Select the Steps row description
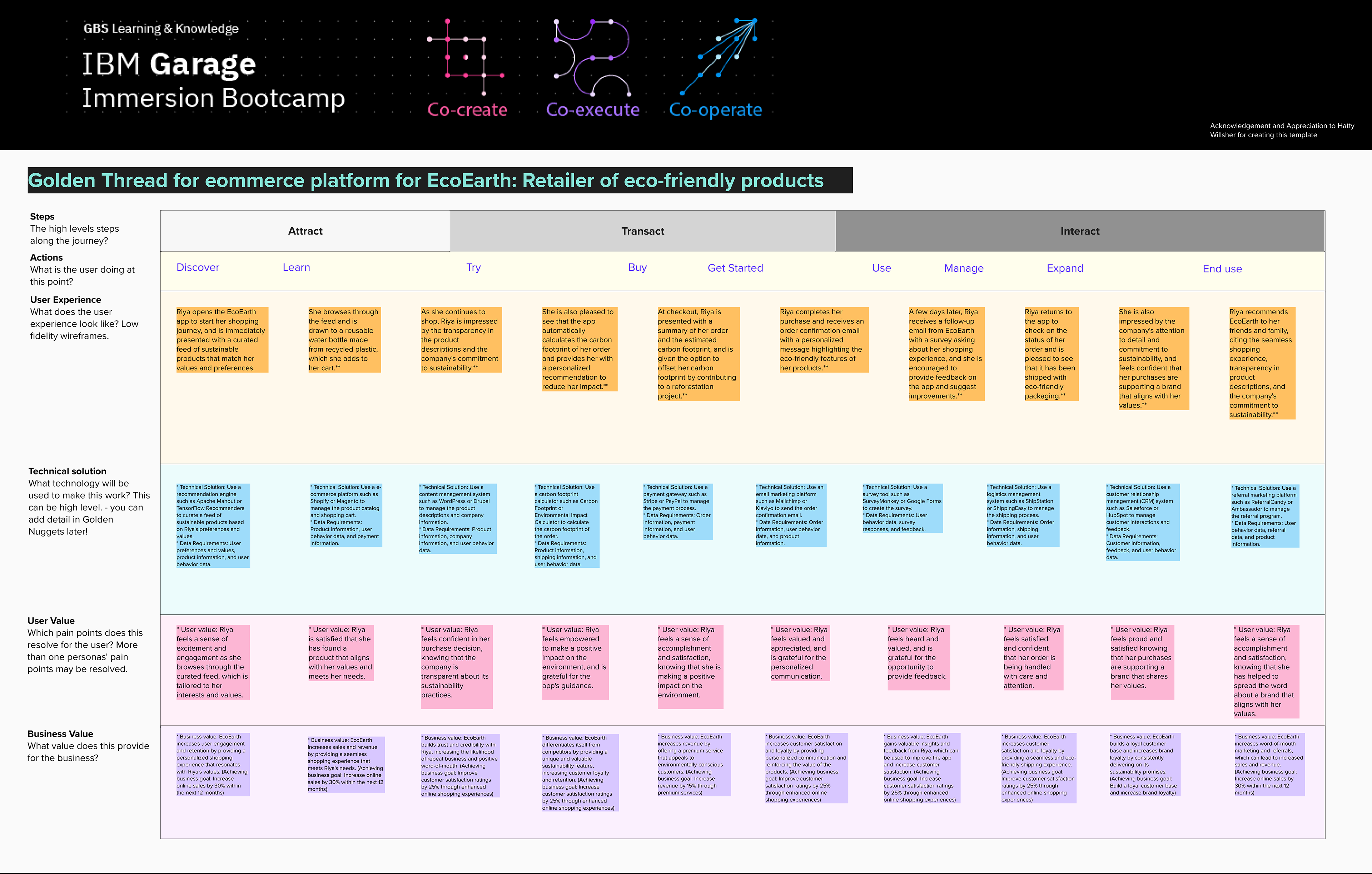 (75, 229)
